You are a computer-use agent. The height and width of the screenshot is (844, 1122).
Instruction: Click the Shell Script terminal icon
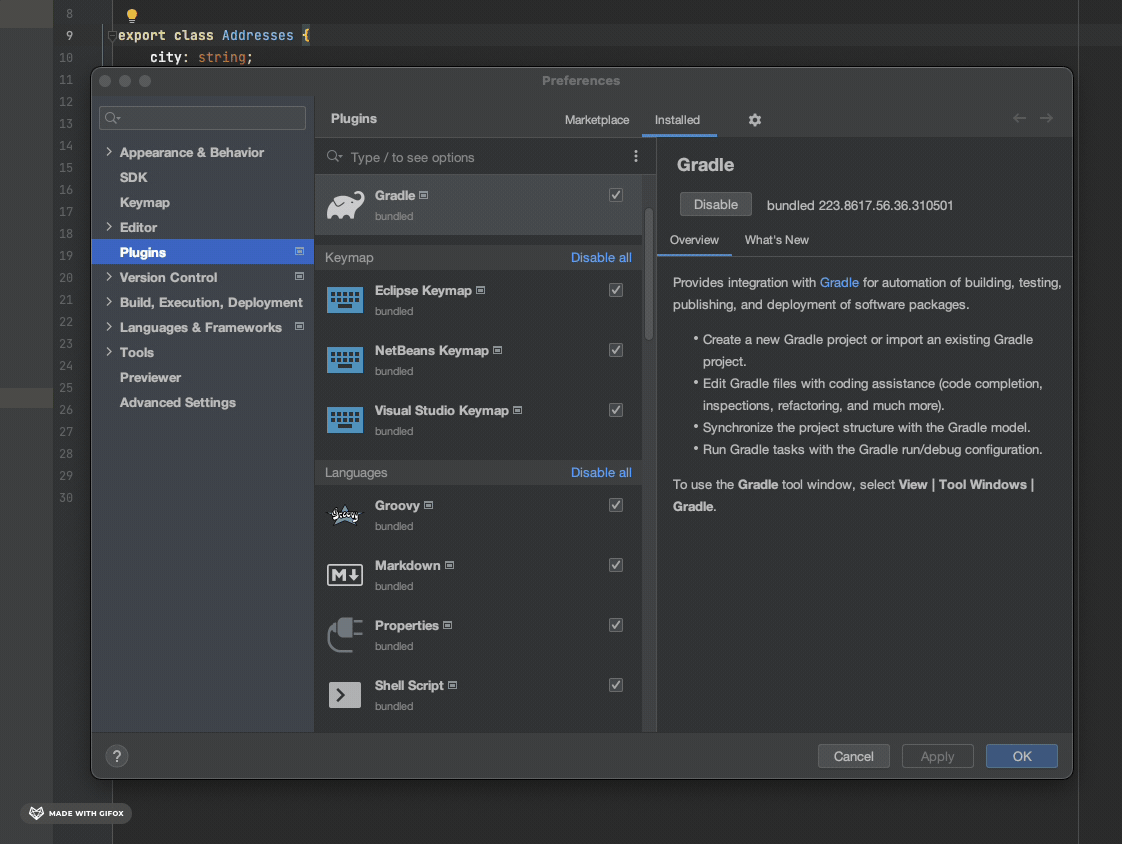pyautogui.click(x=345, y=695)
